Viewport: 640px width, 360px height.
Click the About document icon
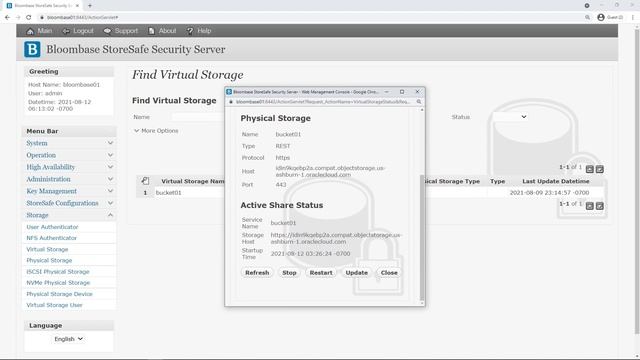(151, 31)
